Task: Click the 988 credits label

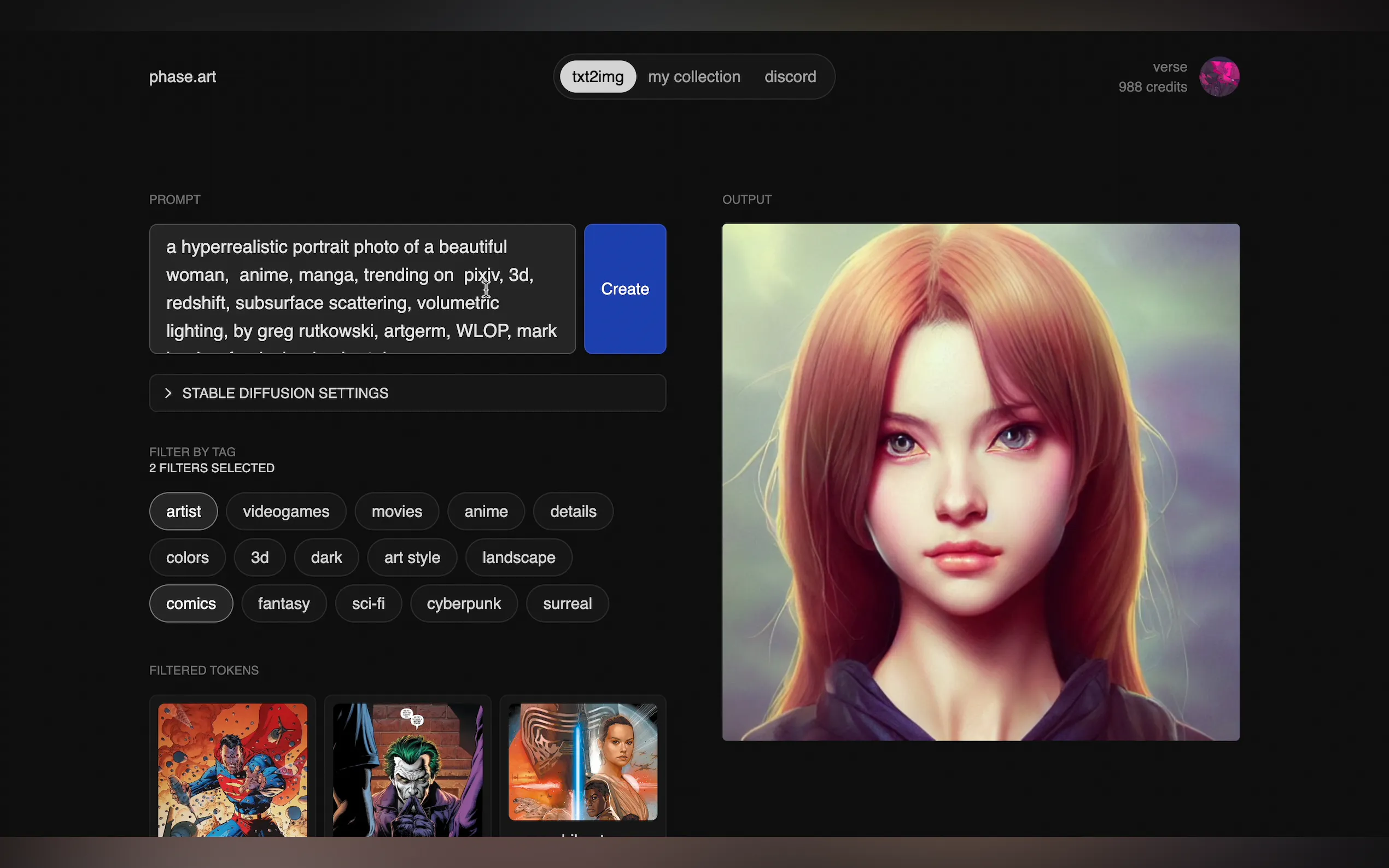Action: (x=1152, y=87)
